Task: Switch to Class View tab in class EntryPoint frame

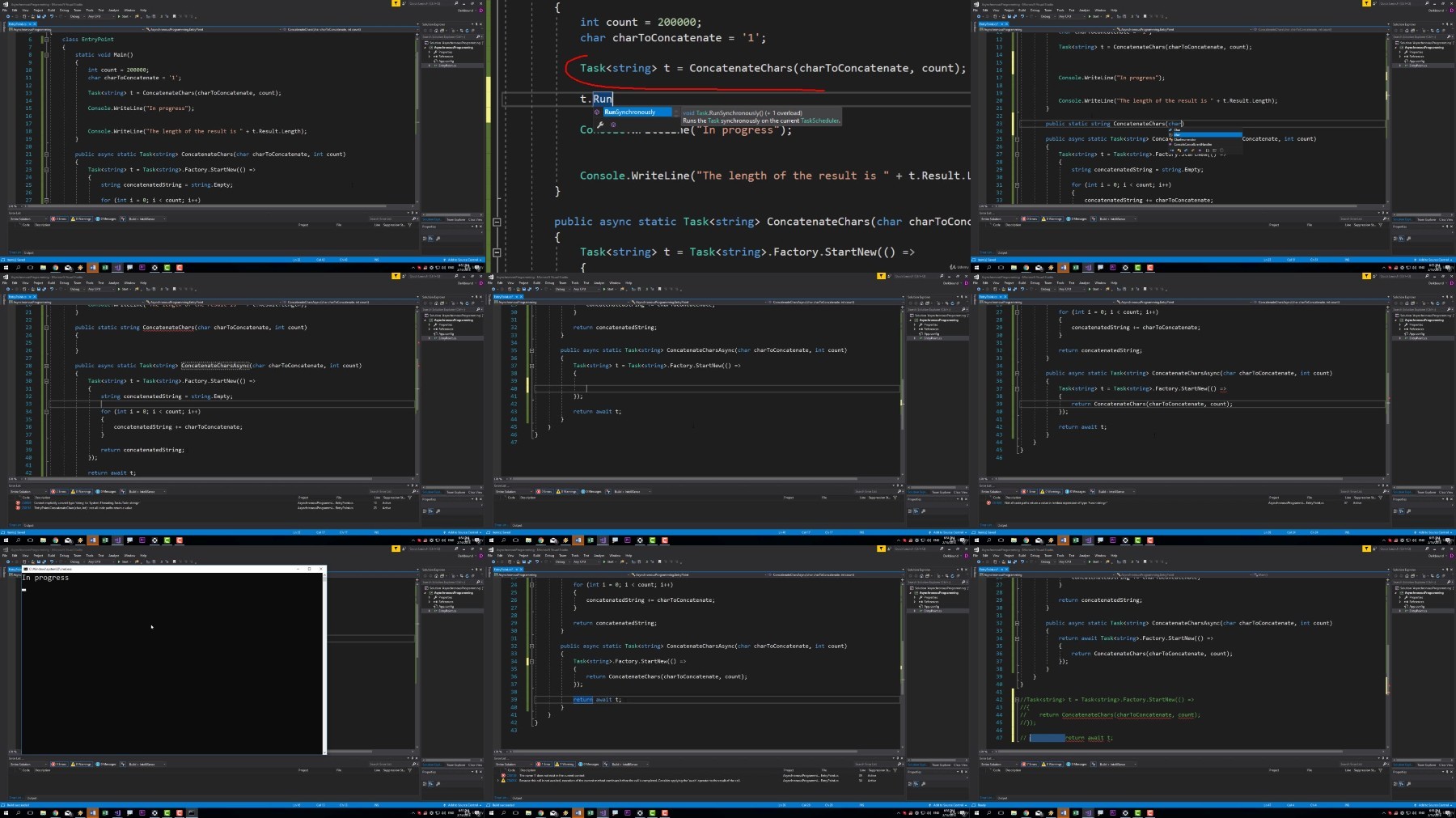Action: coord(475,219)
